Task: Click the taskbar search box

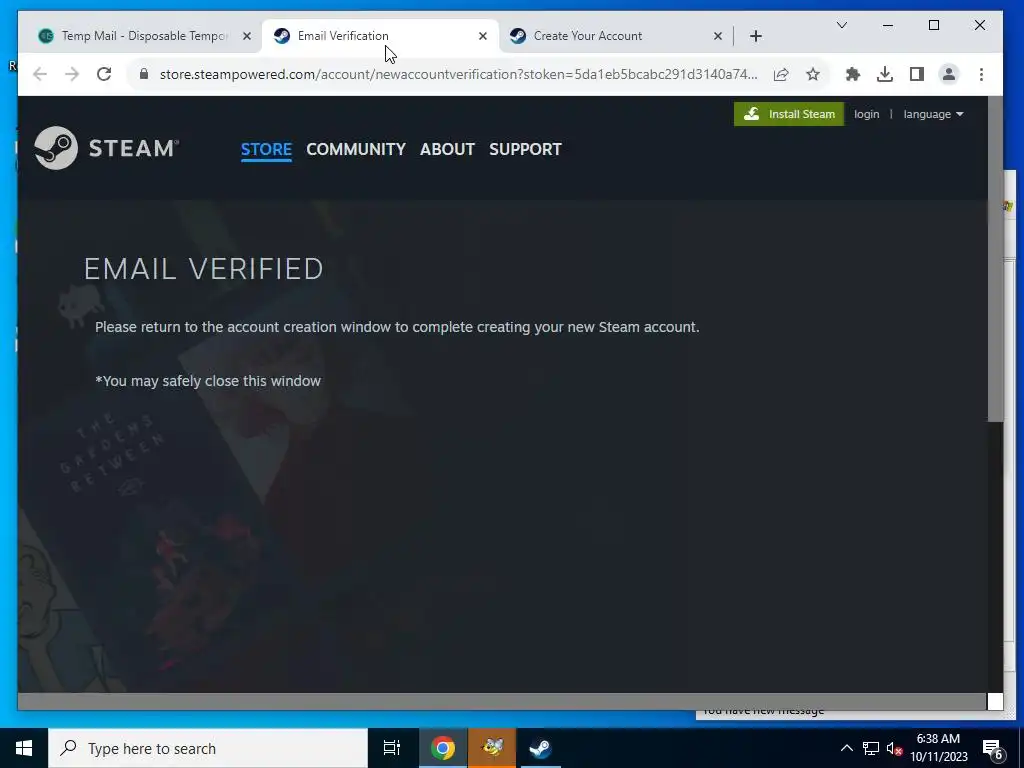Action: pyautogui.click(x=208, y=748)
